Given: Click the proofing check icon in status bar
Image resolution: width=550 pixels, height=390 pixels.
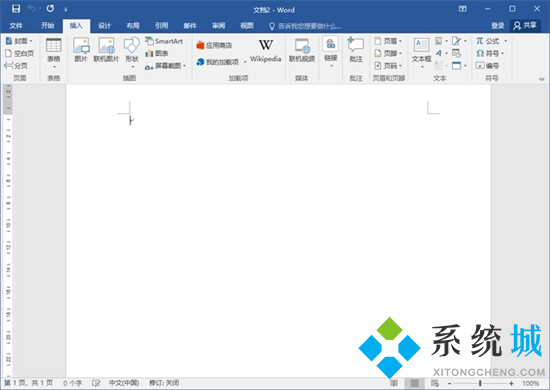Looking at the screenshot, I should coord(96,383).
